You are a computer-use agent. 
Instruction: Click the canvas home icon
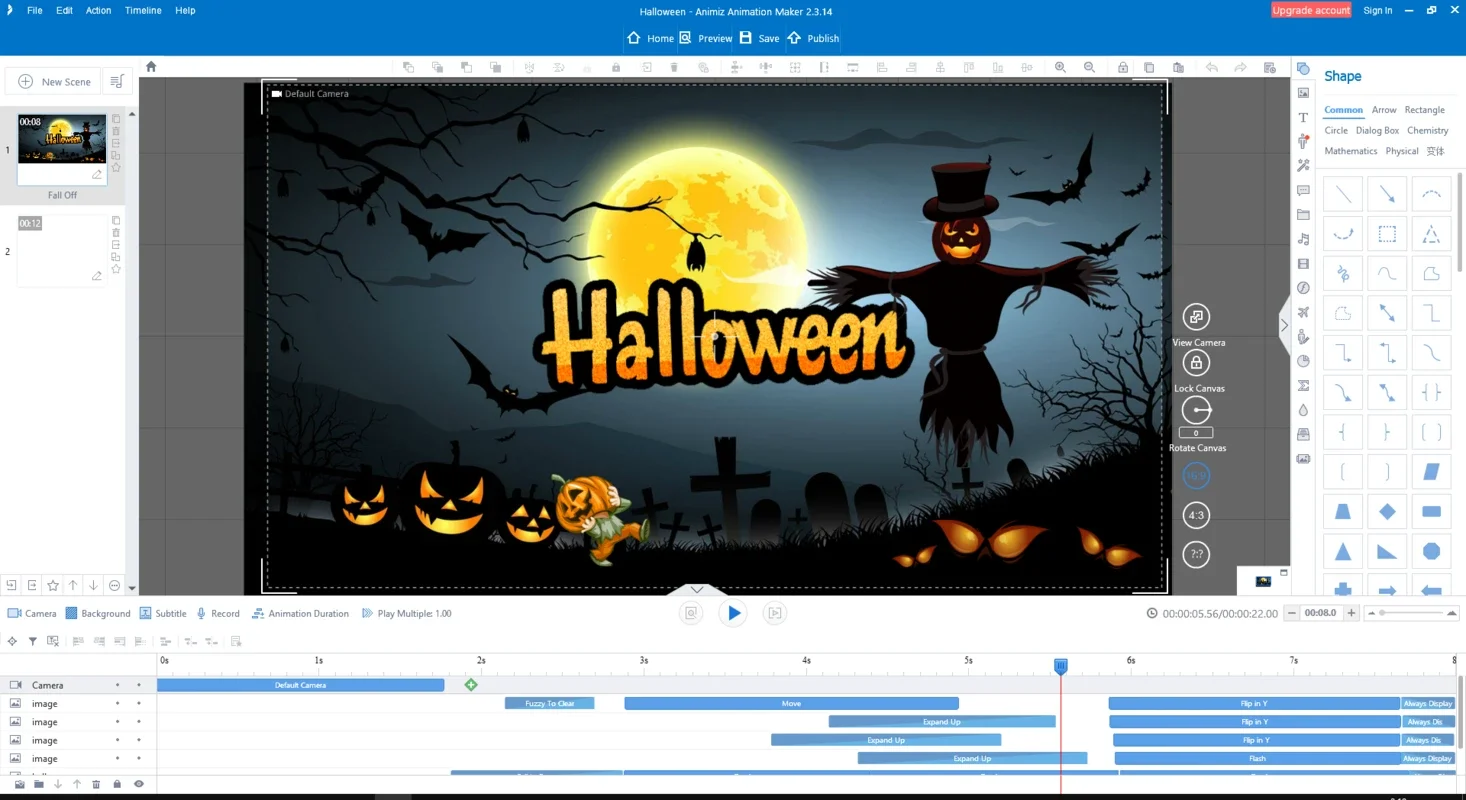(x=151, y=66)
